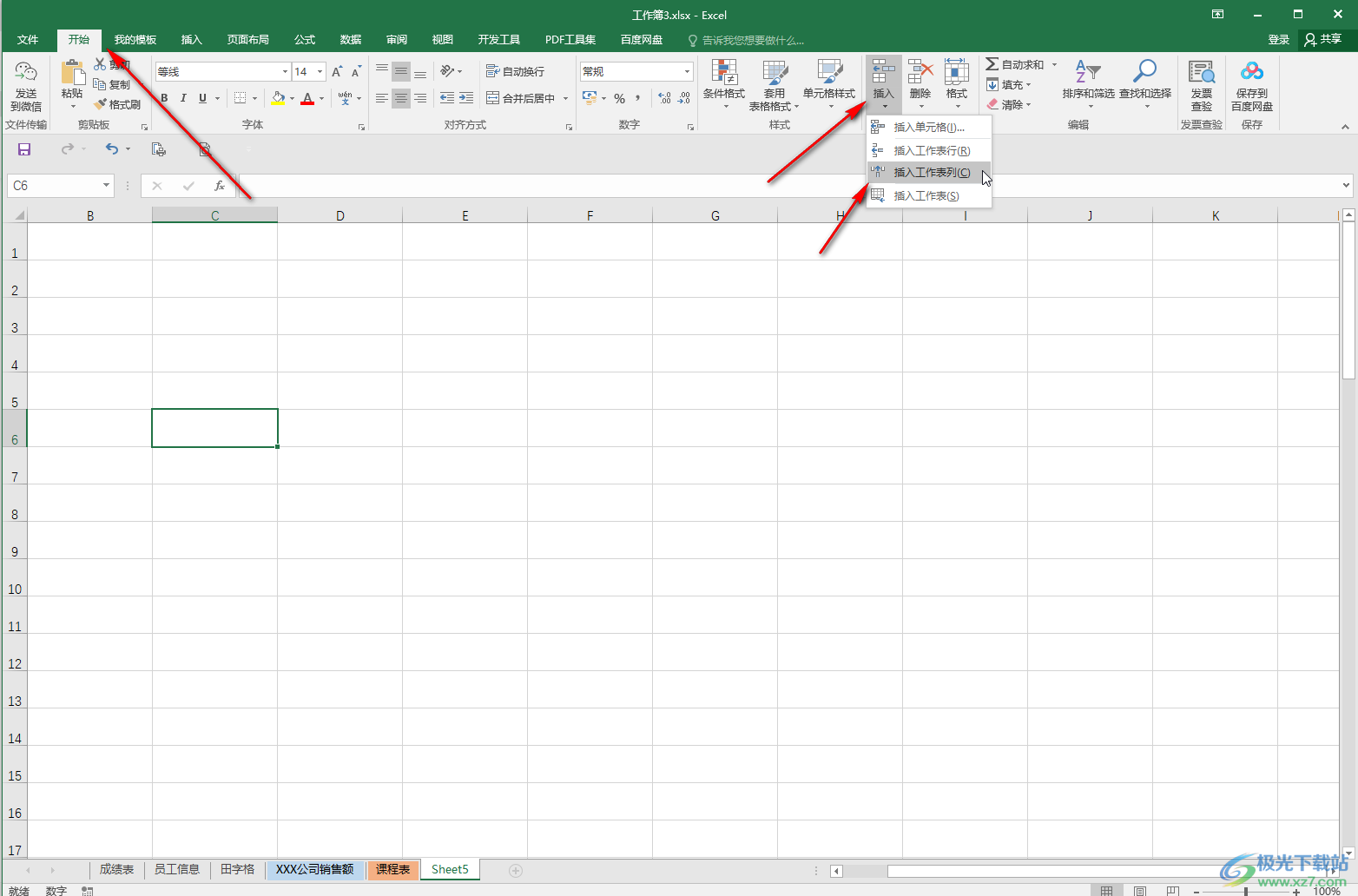Open the font color dropdown arrow
1358x896 pixels.
(x=321, y=98)
